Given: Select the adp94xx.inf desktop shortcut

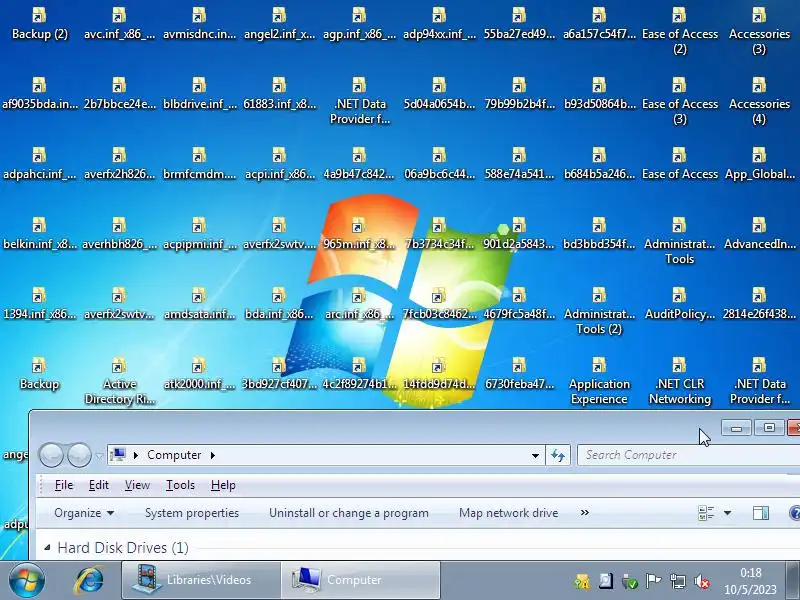Looking at the screenshot, I should click(x=439, y=24).
